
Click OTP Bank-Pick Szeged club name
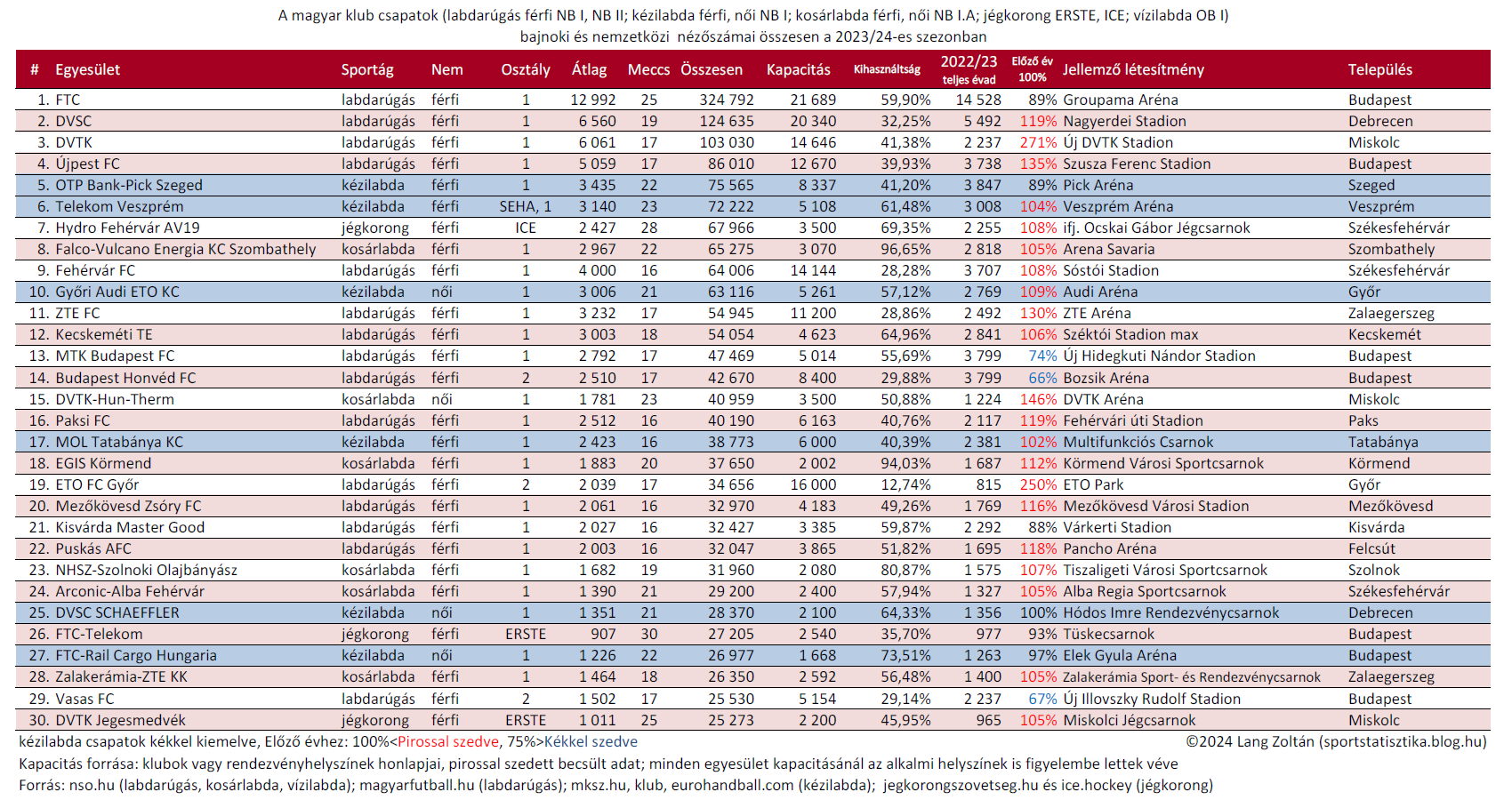pyautogui.click(x=129, y=185)
